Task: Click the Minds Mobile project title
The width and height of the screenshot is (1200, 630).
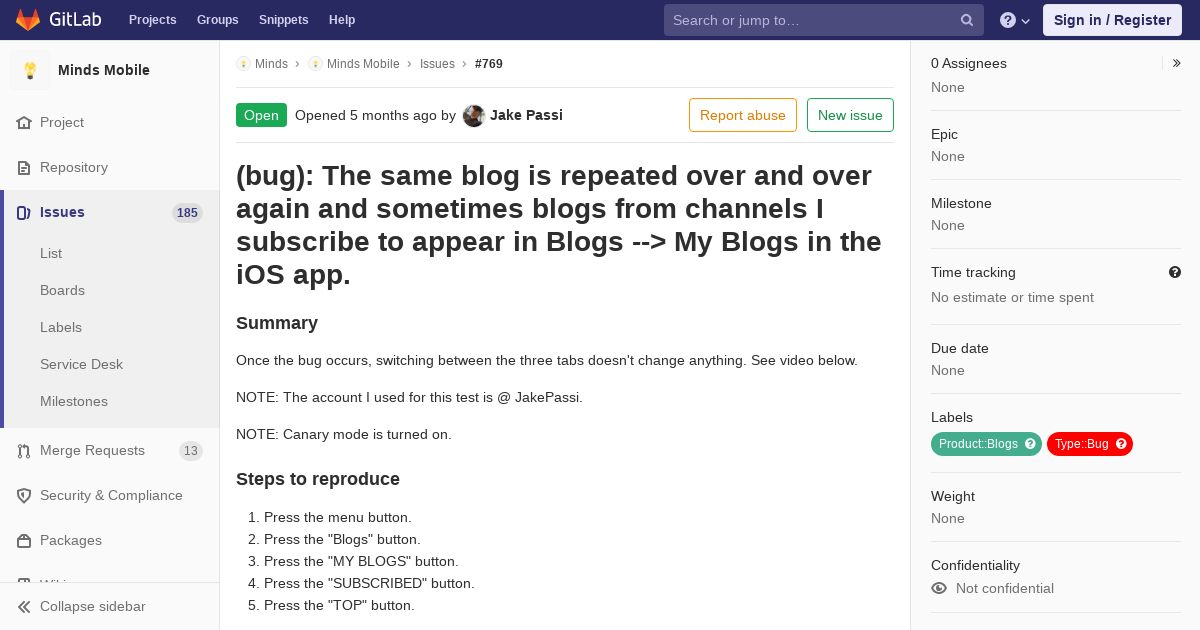Action: (x=104, y=70)
